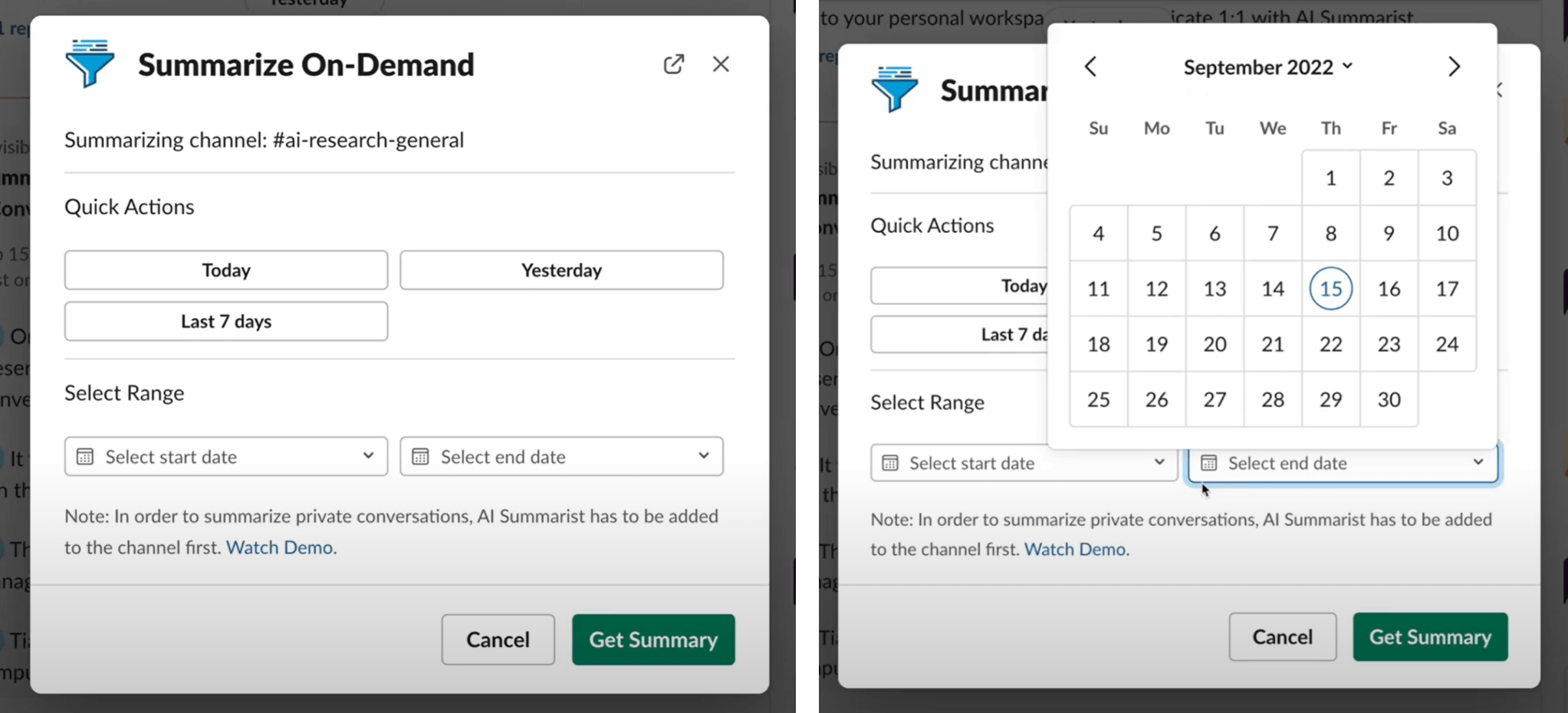Choose the Yesterday quick action

tap(561, 270)
